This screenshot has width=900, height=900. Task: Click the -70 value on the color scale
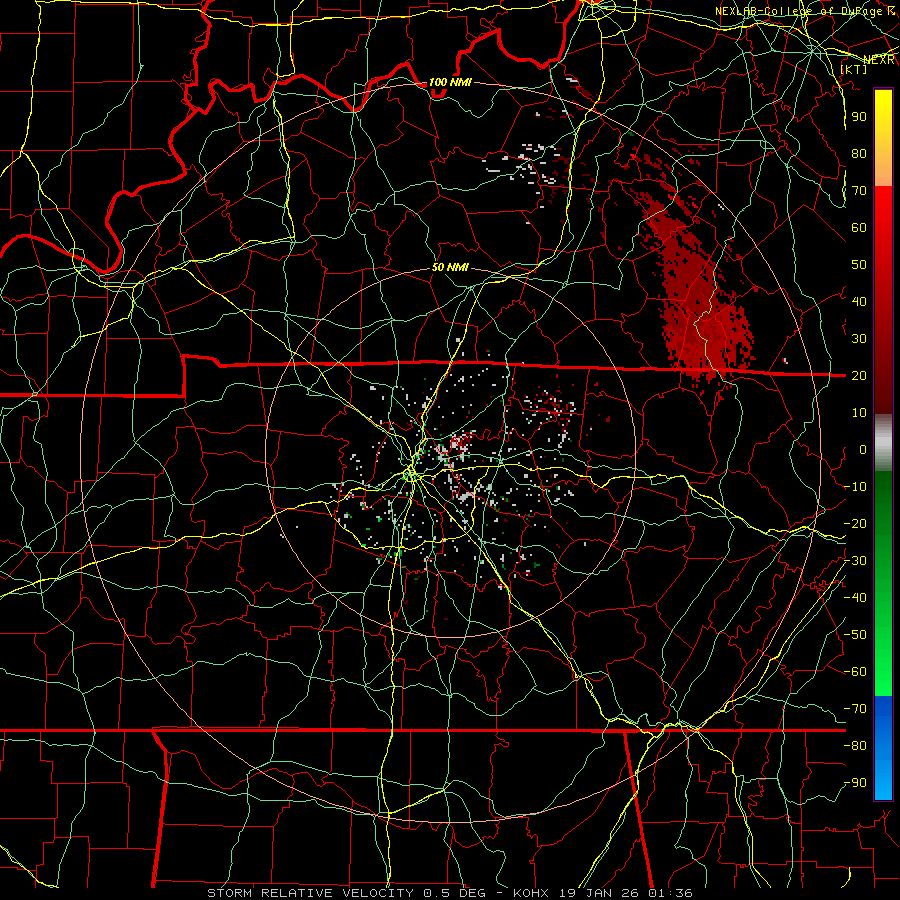point(855,709)
